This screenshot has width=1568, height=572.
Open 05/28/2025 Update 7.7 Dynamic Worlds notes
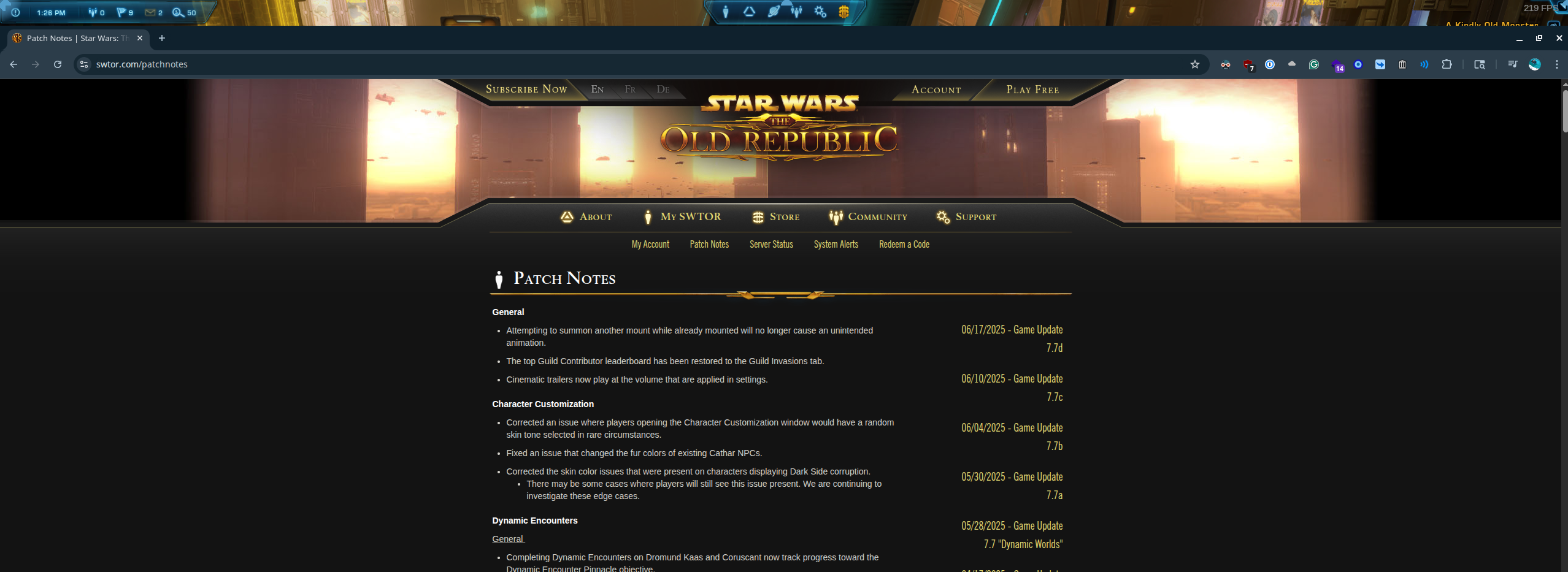[x=1012, y=535]
